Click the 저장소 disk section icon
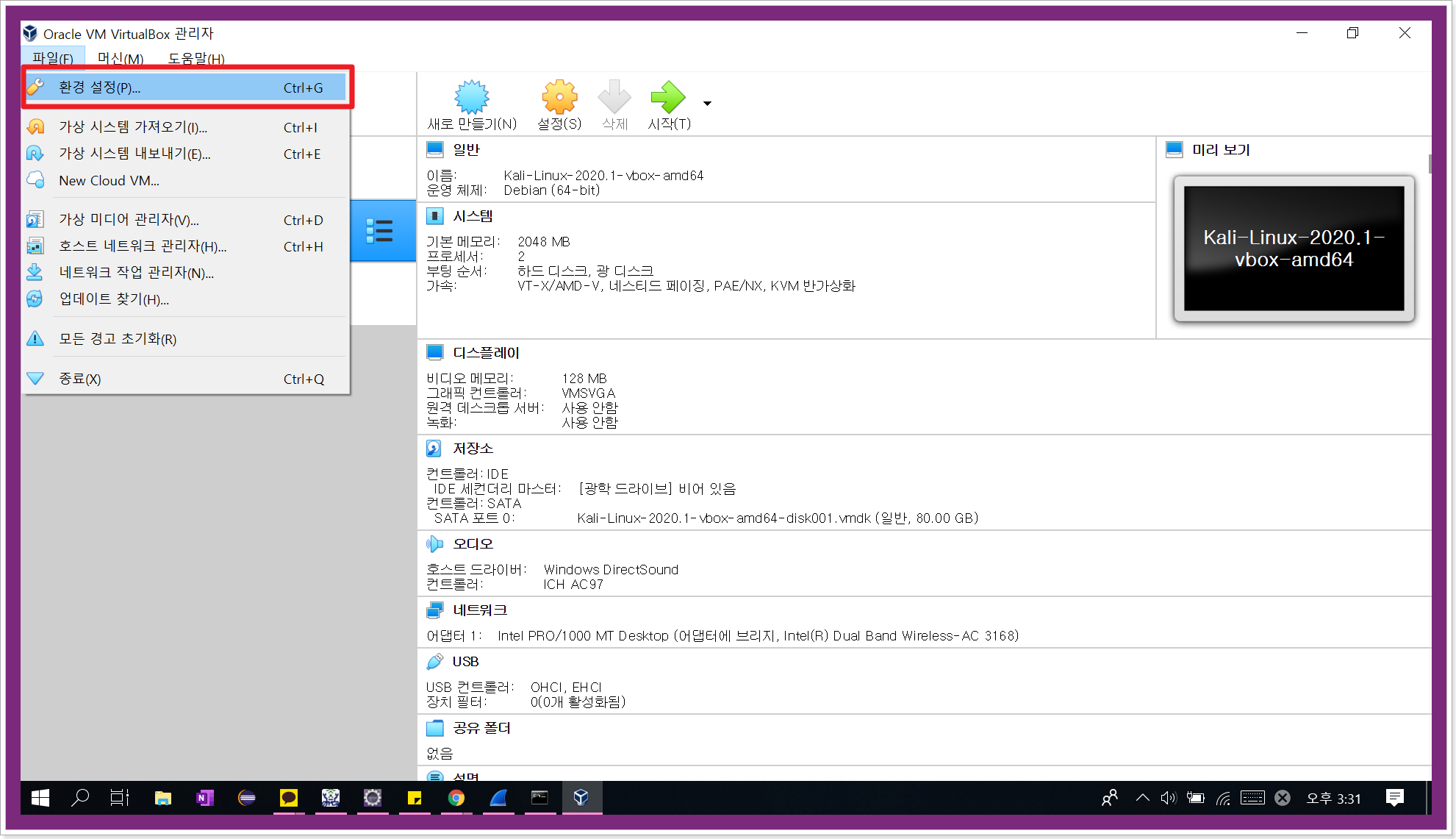The height and width of the screenshot is (839, 1456). tap(434, 449)
